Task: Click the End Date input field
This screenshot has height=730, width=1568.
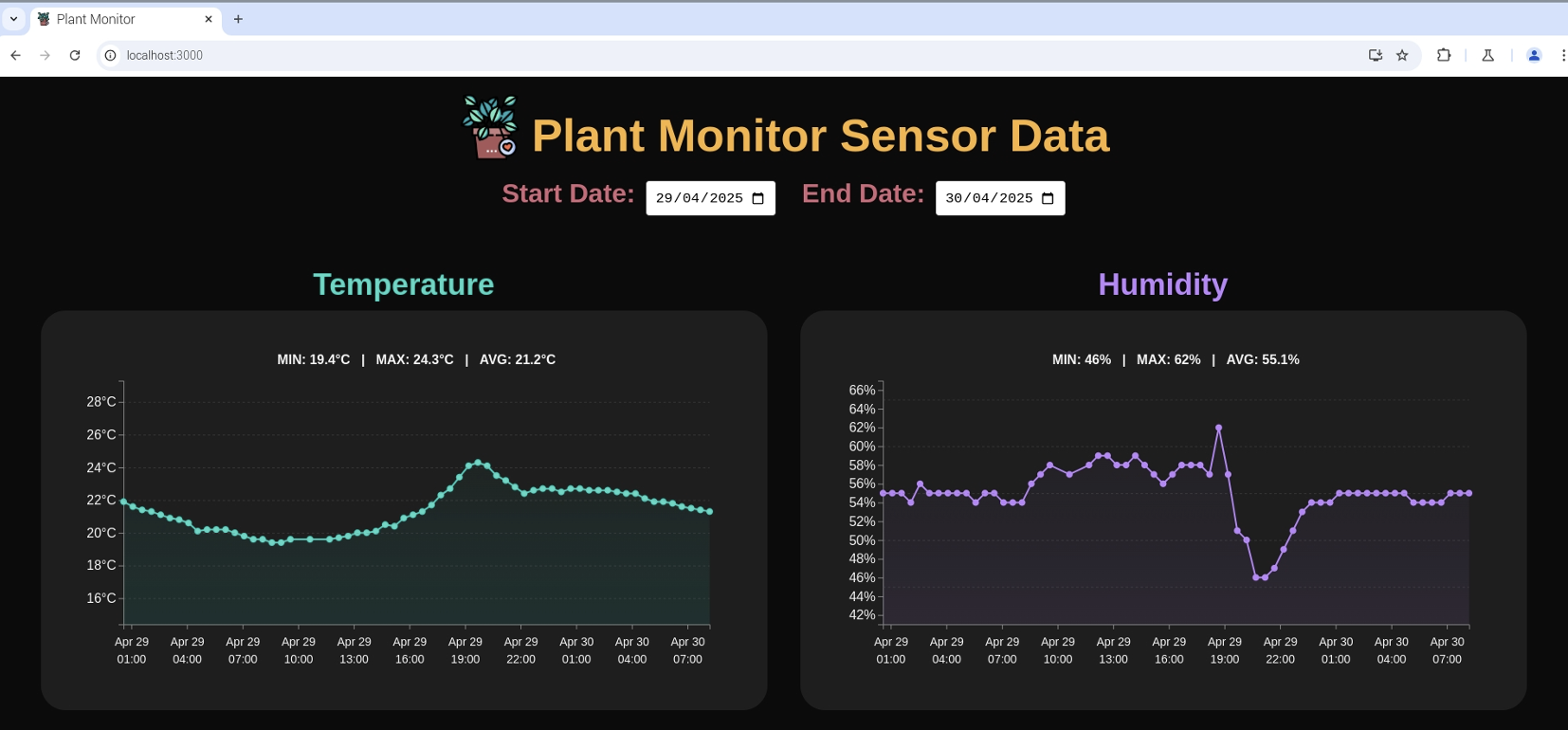Action: pyautogui.click(x=989, y=198)
